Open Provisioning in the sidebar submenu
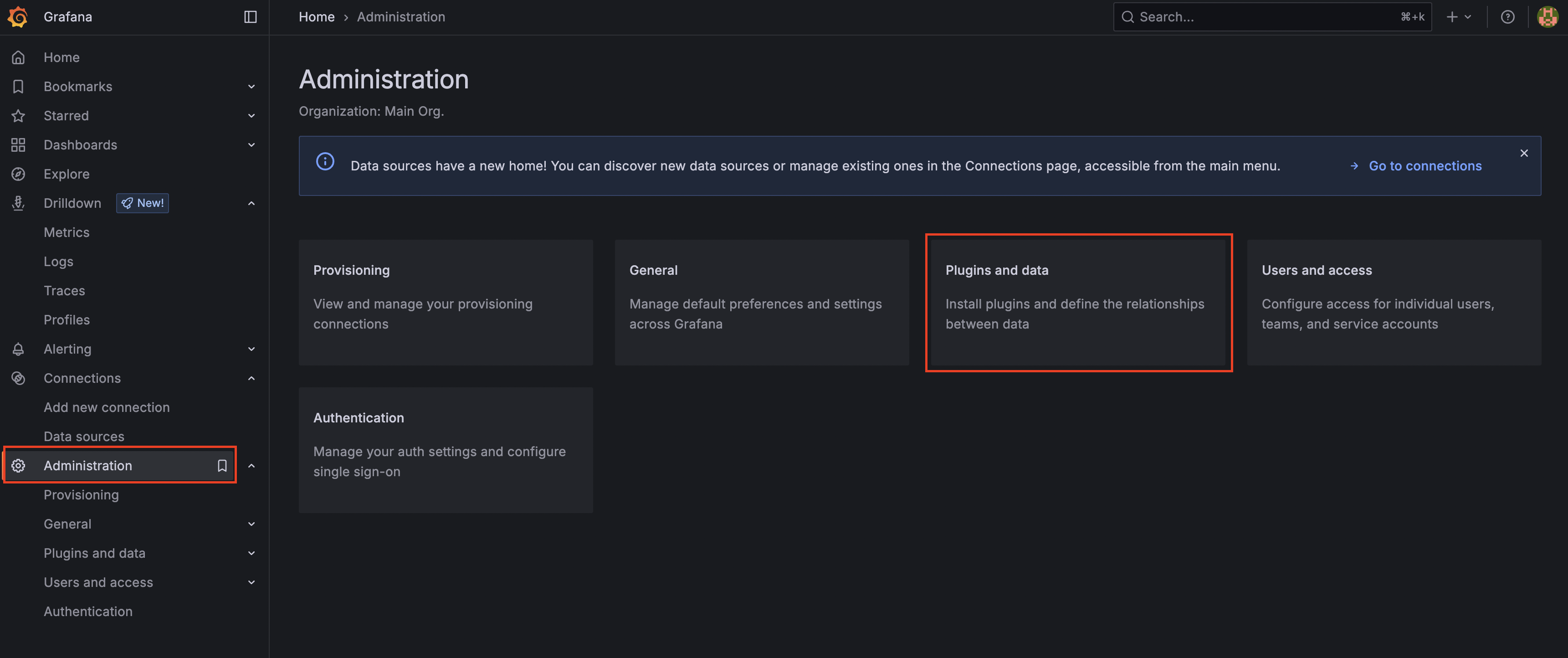Screen dimensions: 1568x658 (81, 495)
